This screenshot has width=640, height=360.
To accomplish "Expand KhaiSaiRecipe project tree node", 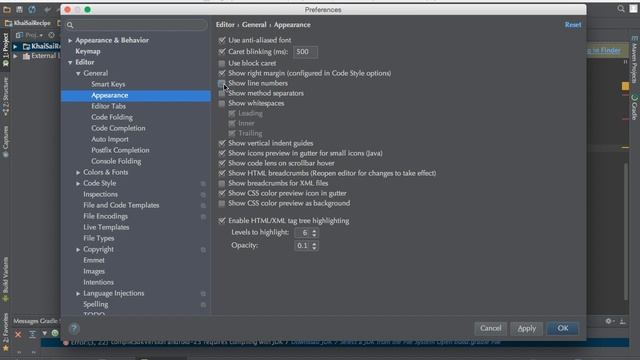I will click(x=15, y=47).
